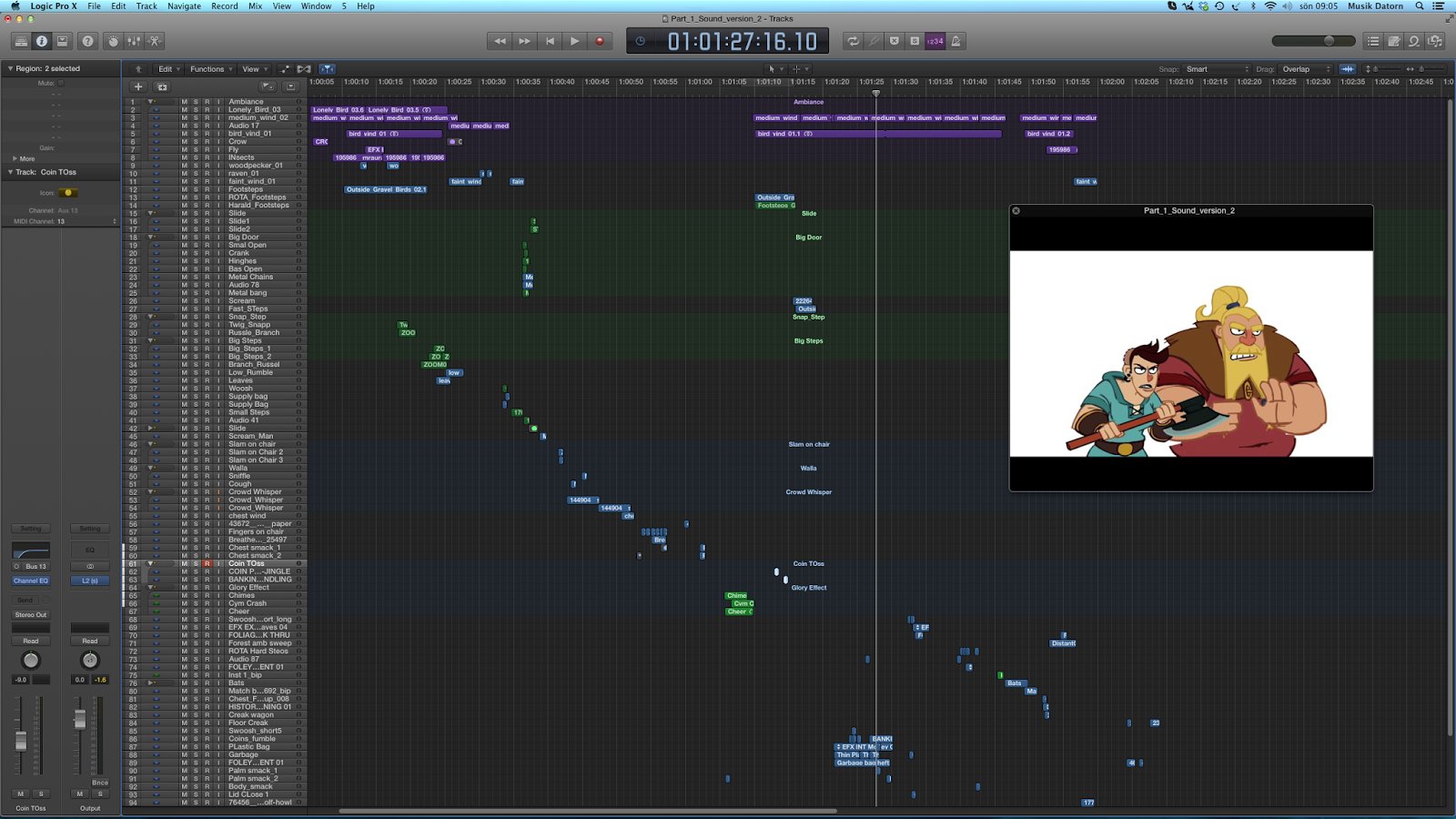
Task: Show the Toolbar display button
Action: click(x=63, y=41)
